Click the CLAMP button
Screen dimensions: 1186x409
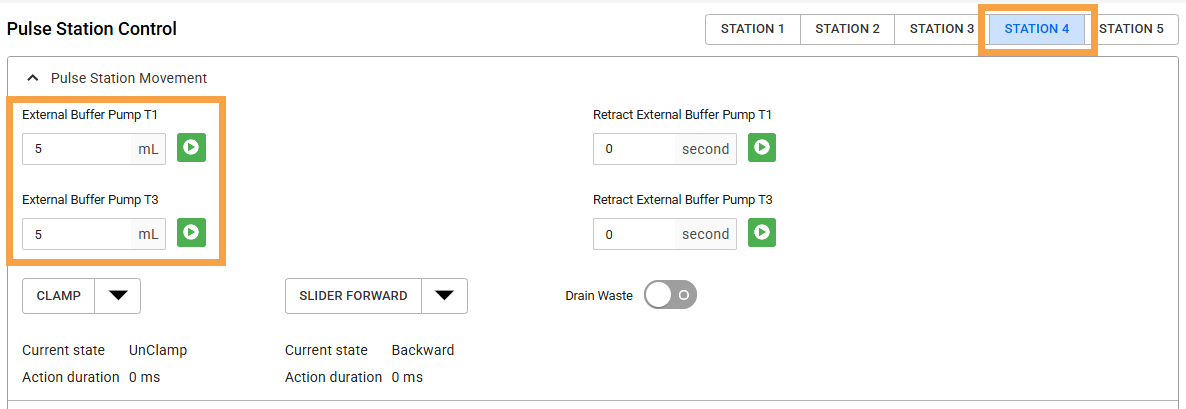(x=59, y=296)
